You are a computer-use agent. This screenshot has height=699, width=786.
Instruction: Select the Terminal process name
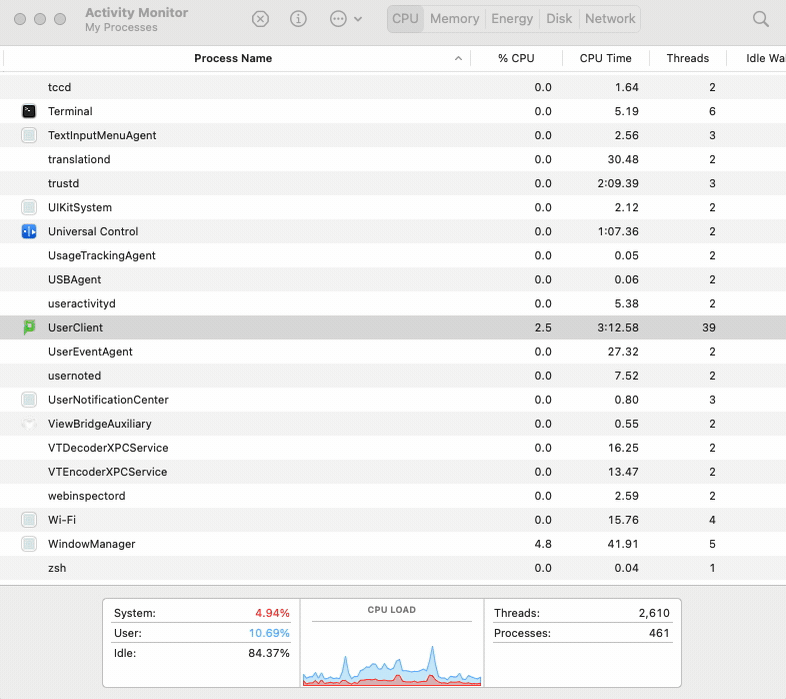(70, 111)
